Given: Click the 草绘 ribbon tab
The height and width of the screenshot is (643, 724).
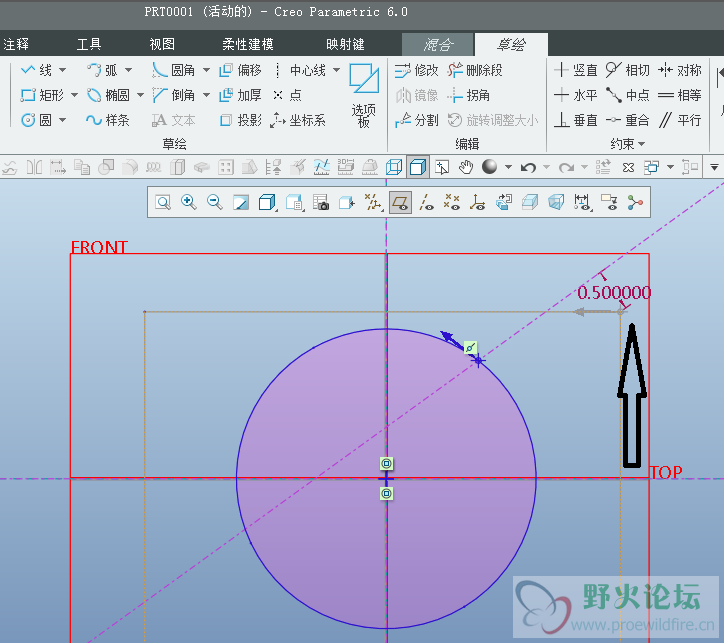Looking at the screenshot, I should coord(511,45).
